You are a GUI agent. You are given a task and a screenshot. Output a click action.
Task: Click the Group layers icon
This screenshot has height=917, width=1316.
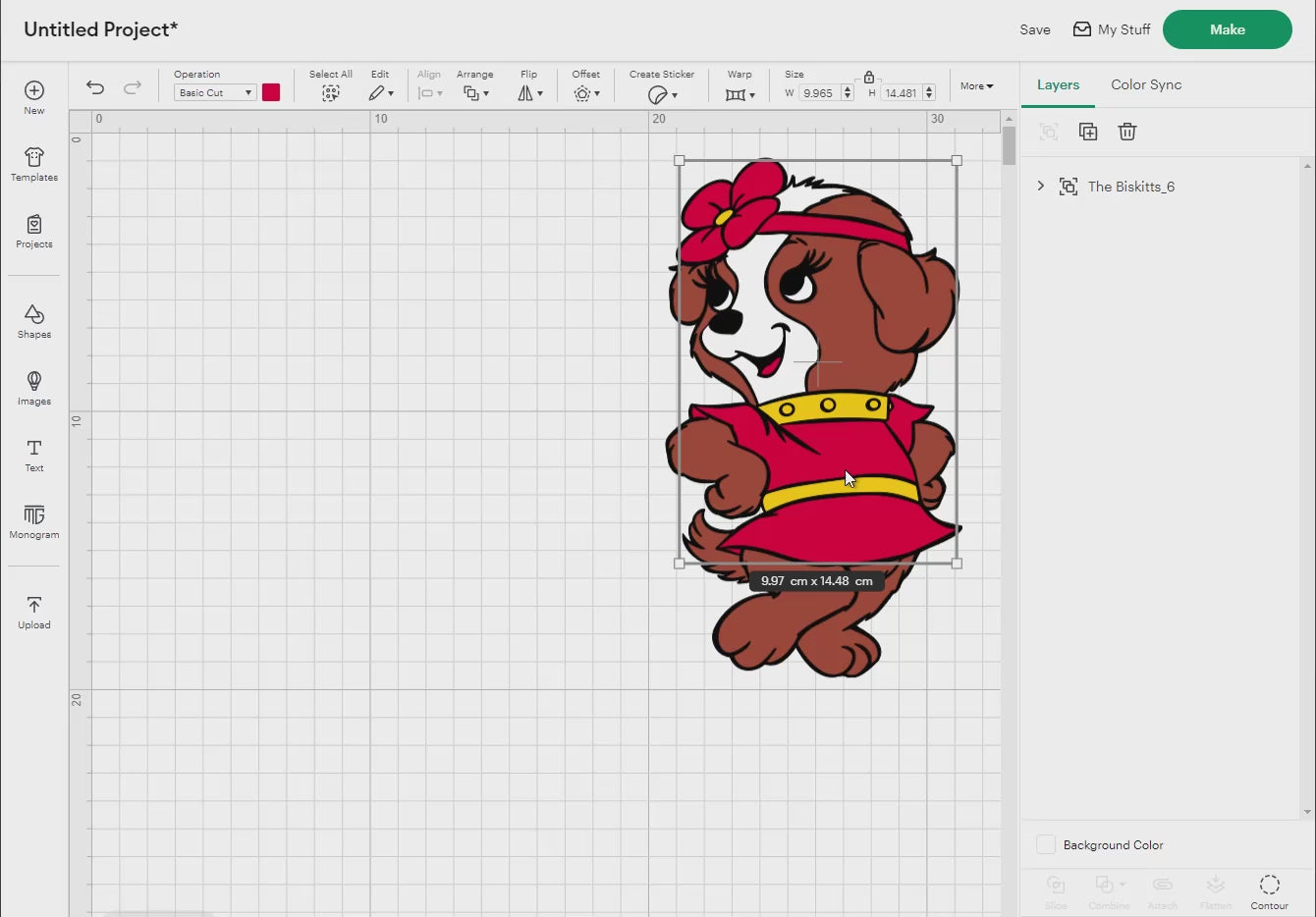click(x=1049, y=132)
